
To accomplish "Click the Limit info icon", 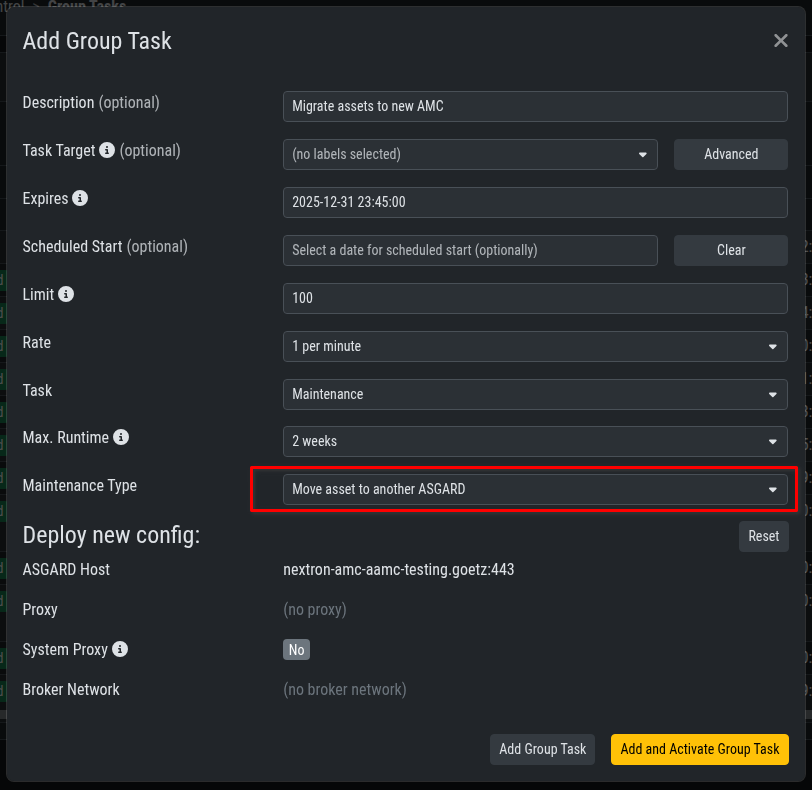I will coord(66,295).
